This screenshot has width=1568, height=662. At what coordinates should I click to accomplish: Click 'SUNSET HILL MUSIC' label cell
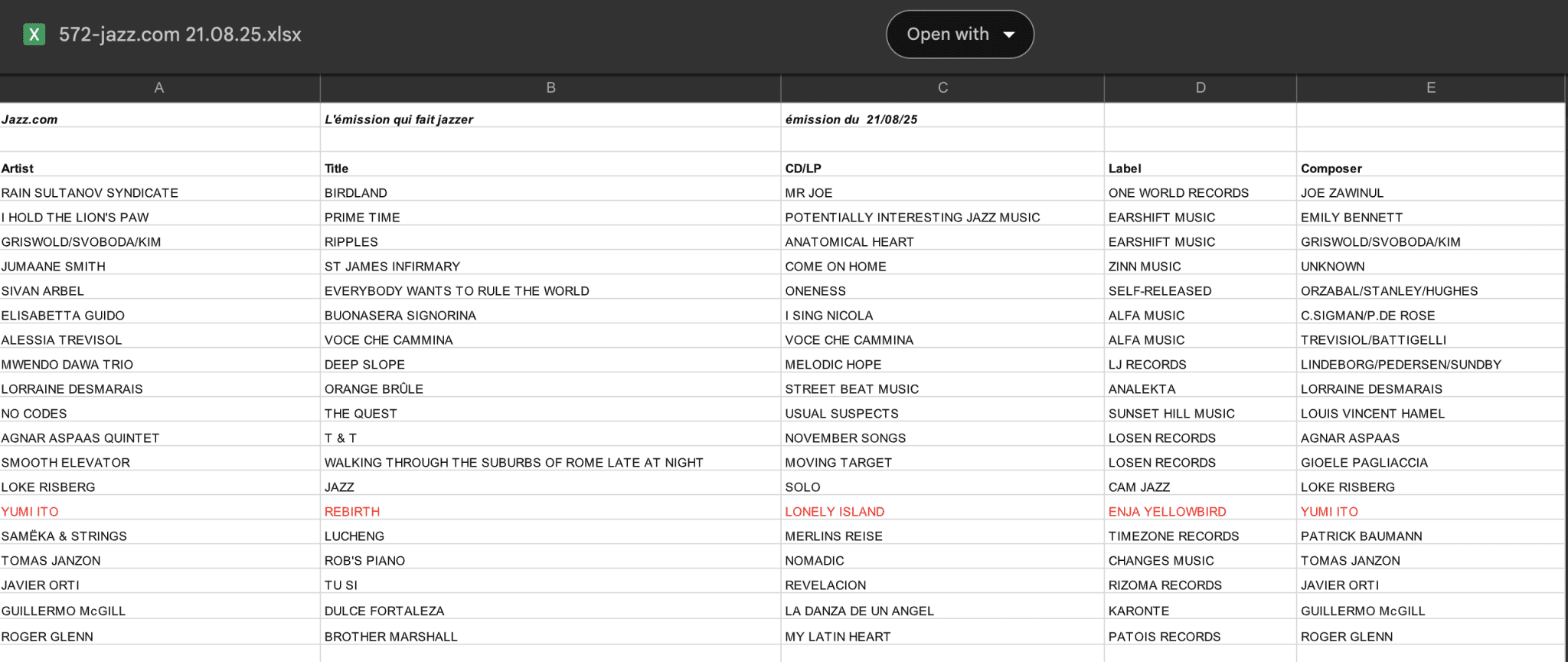click(1200, 410)
